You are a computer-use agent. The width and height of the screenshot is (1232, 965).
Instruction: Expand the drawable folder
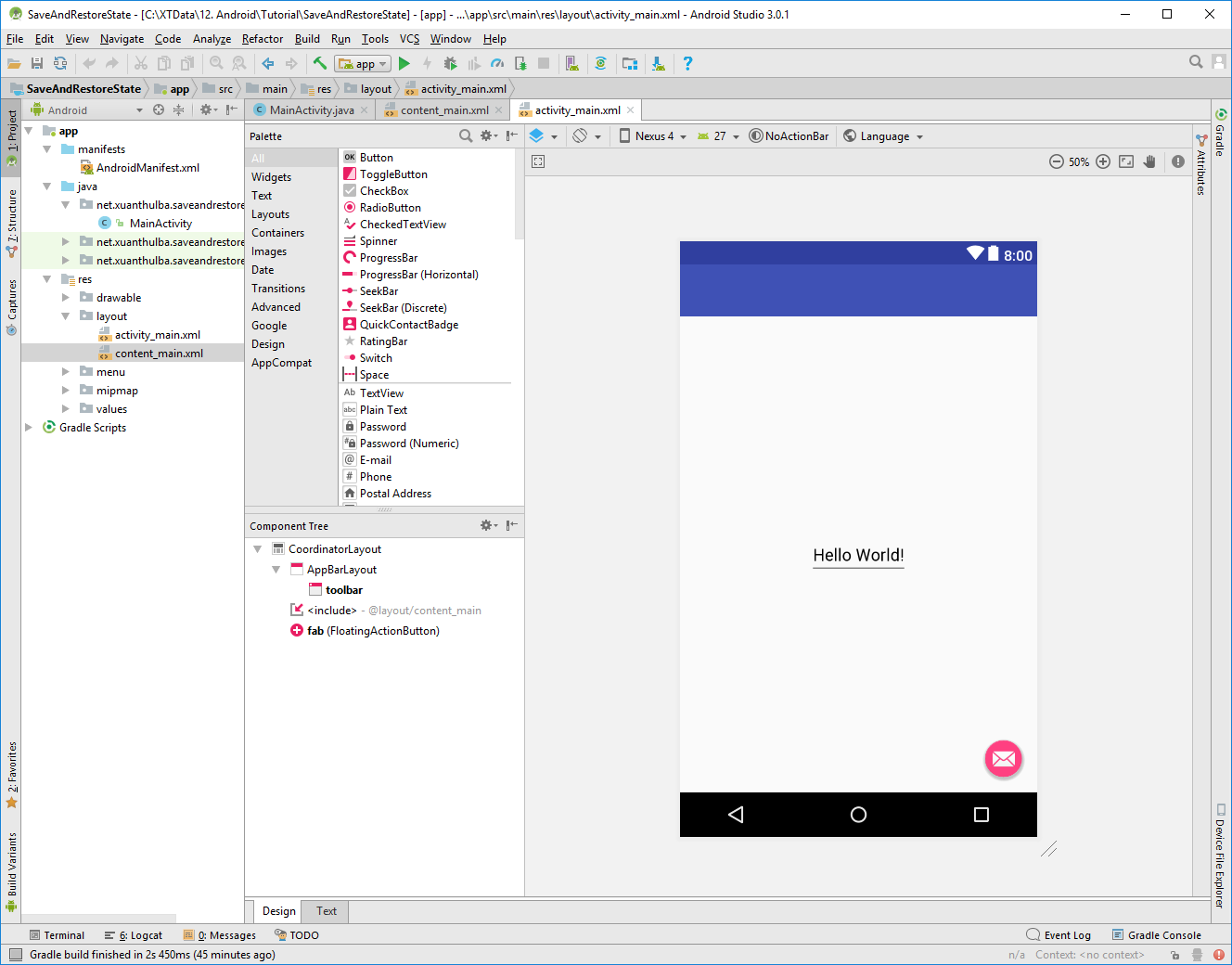coord(65,298)
